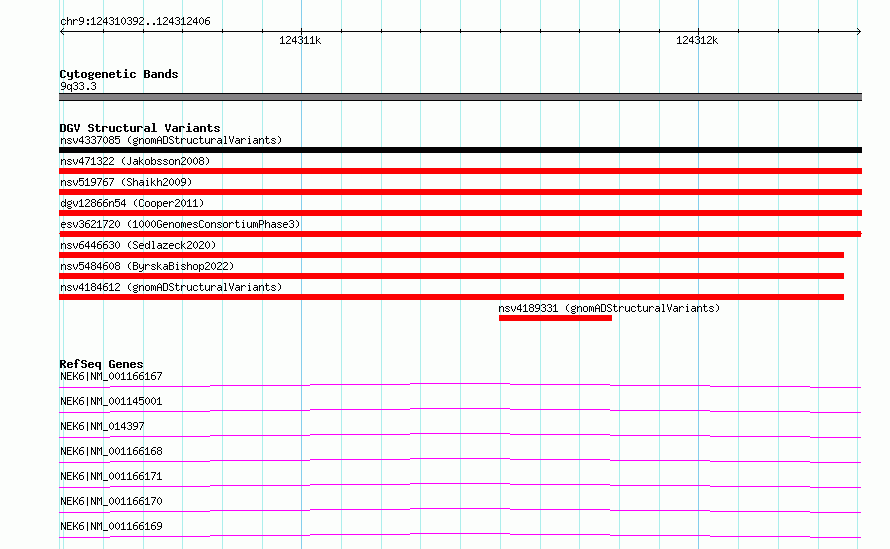The height and width of the screenshot is (549, 890).
Task: Select the red bar under nsv6446630
Action: tap(451, 255)
